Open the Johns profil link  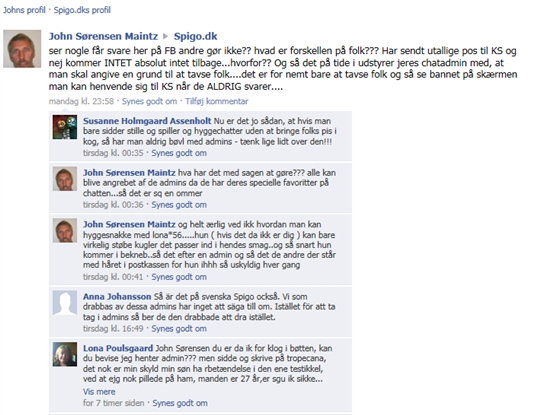(24, 10)
